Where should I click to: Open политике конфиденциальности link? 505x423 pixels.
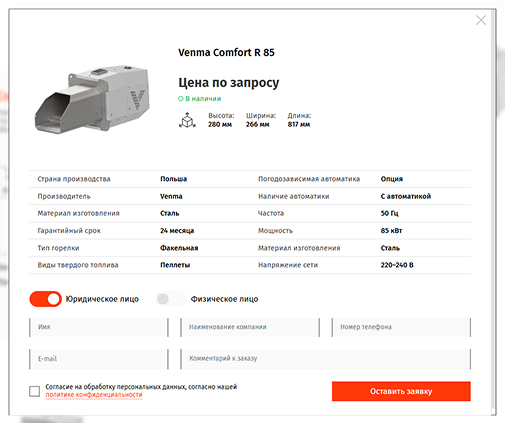(x=94, y=395)
